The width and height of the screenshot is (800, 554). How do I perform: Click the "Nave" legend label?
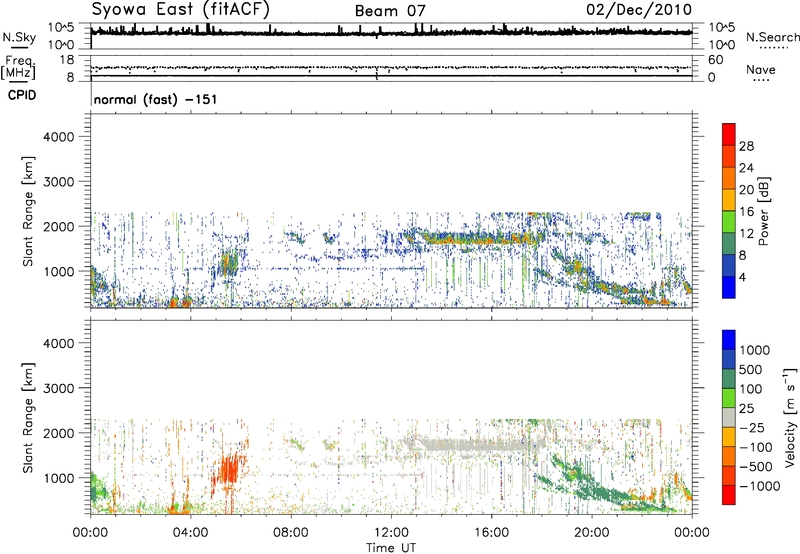[x=761, y=70]
